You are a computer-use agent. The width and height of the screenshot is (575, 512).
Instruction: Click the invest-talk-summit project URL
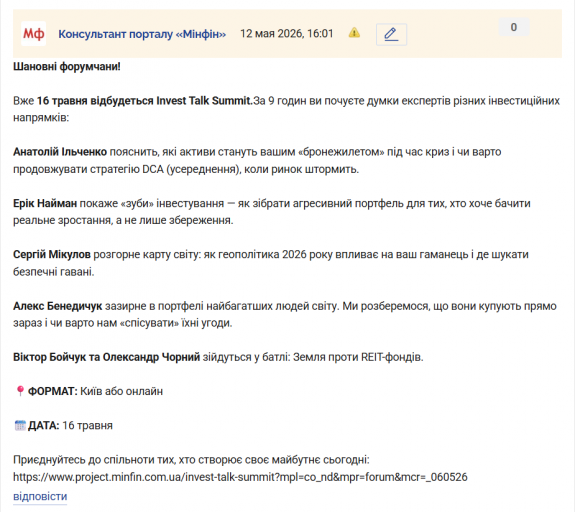(240, 477)
